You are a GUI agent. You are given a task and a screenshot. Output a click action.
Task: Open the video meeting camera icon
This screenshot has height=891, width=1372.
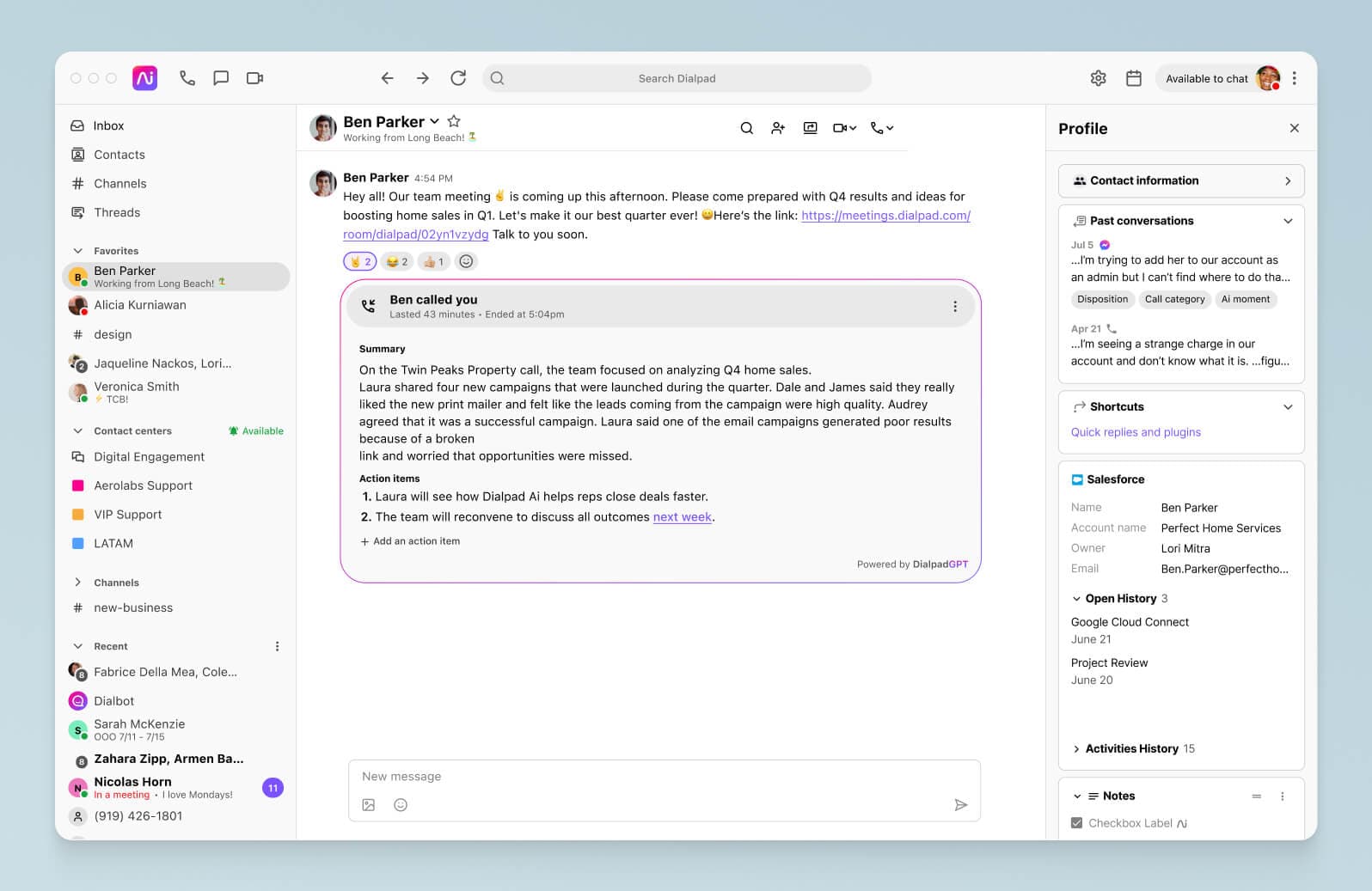254,78
